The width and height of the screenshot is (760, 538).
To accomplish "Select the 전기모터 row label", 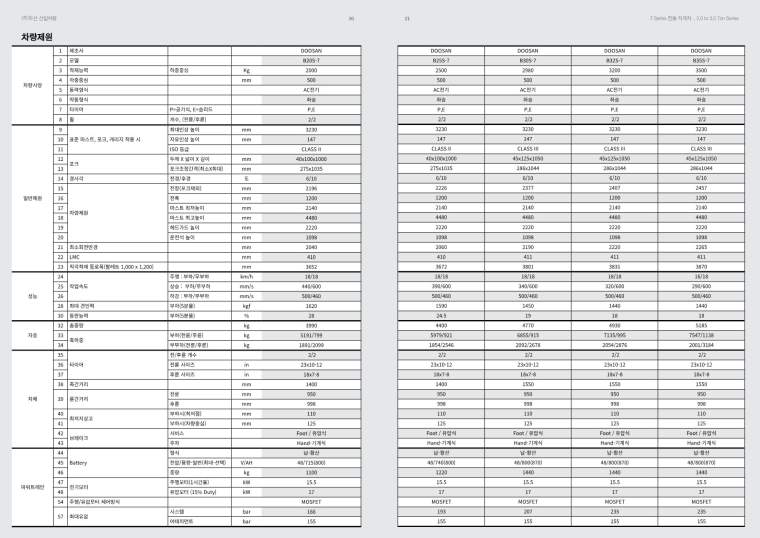I will pyautogui.click(x=80, y=485).
